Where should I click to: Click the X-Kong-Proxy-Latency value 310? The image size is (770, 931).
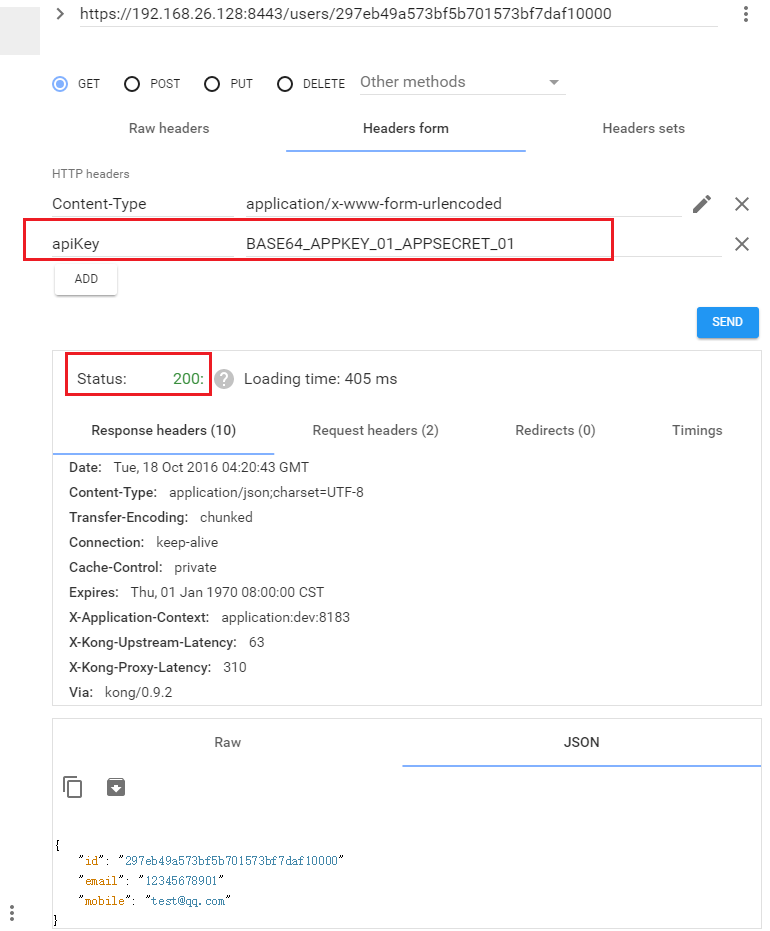click(x=235, y=667)
